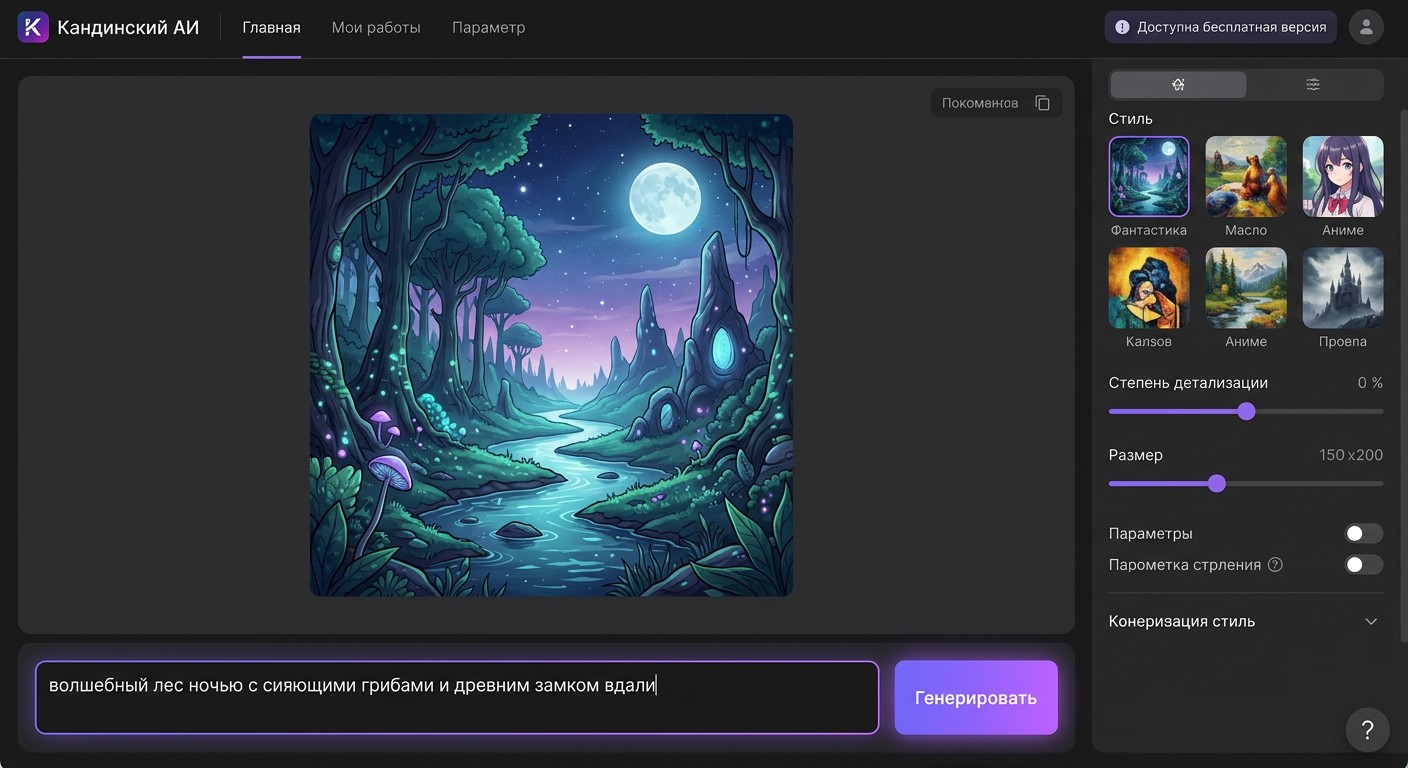Open the Мои работы tab
The width and height of the screenshot is (1408, 768).
(x=376, y=28)
